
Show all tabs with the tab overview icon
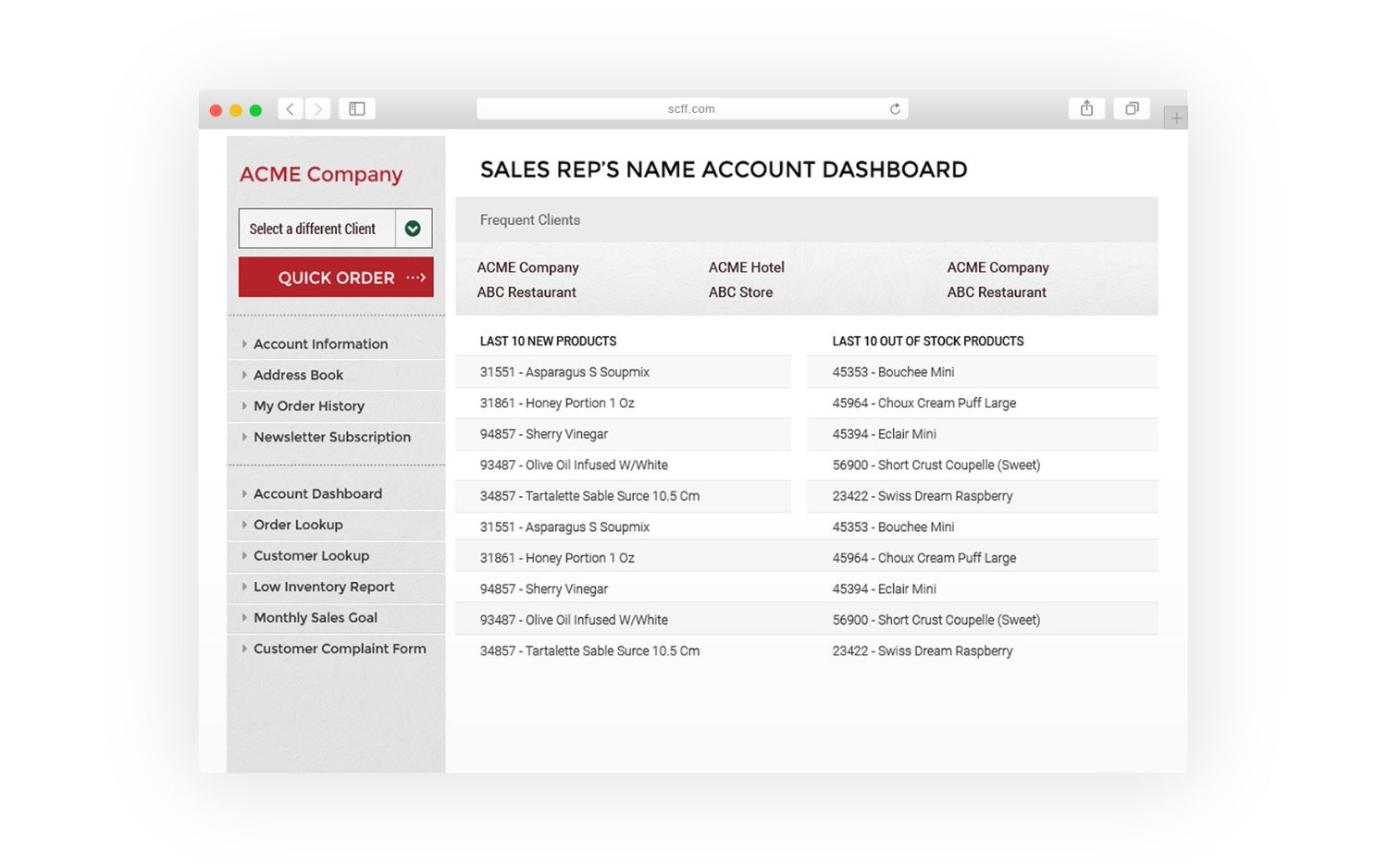pyautogui.click(x=1132, y=109)
